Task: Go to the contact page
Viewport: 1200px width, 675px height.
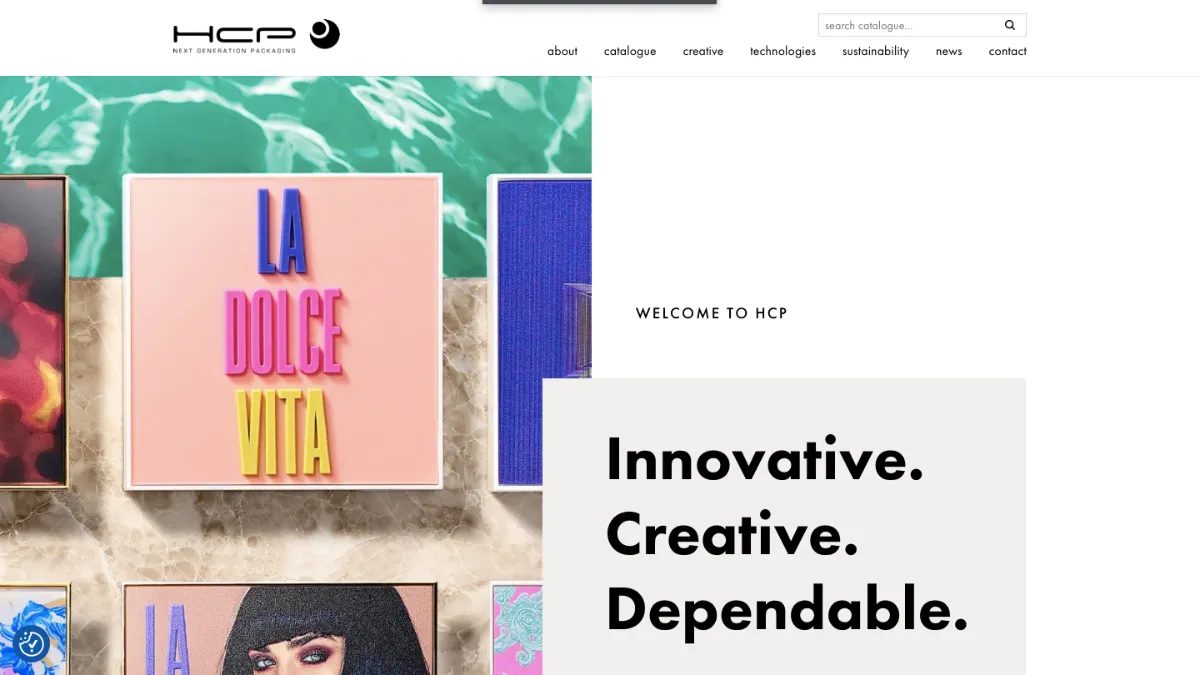Action: pos(1007,51)
